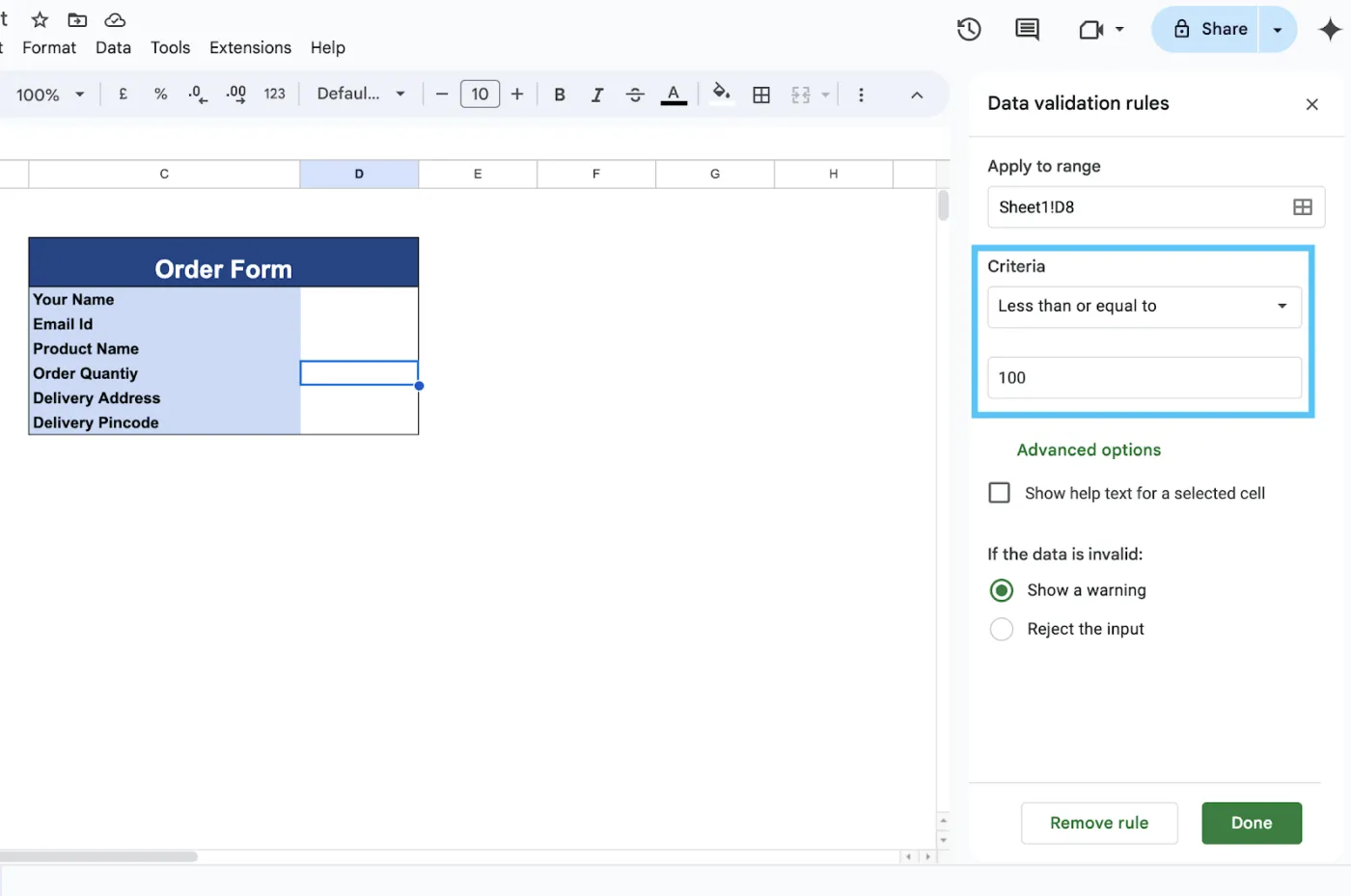Start a Meet call from the sheet
The height and width of the screenshot is (896, 1351).
[x=1093, y=29]
